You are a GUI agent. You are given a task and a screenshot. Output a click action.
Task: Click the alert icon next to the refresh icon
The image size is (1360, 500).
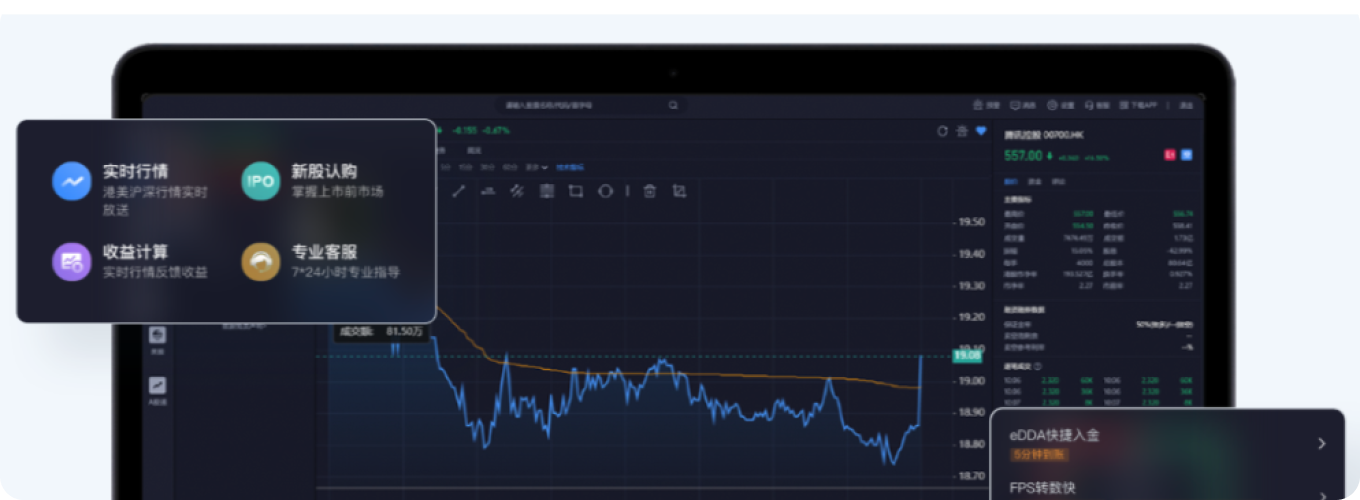pos(962,131)
